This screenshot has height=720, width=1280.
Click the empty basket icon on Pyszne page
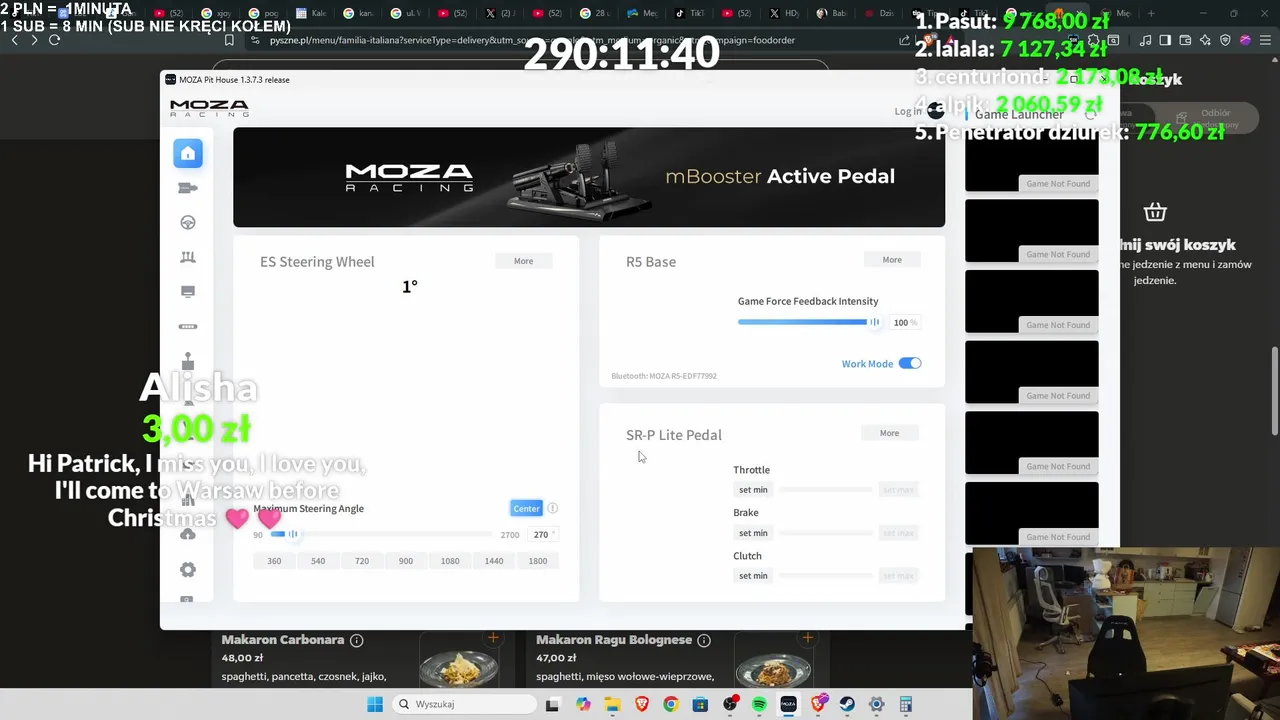(1155, 212)
